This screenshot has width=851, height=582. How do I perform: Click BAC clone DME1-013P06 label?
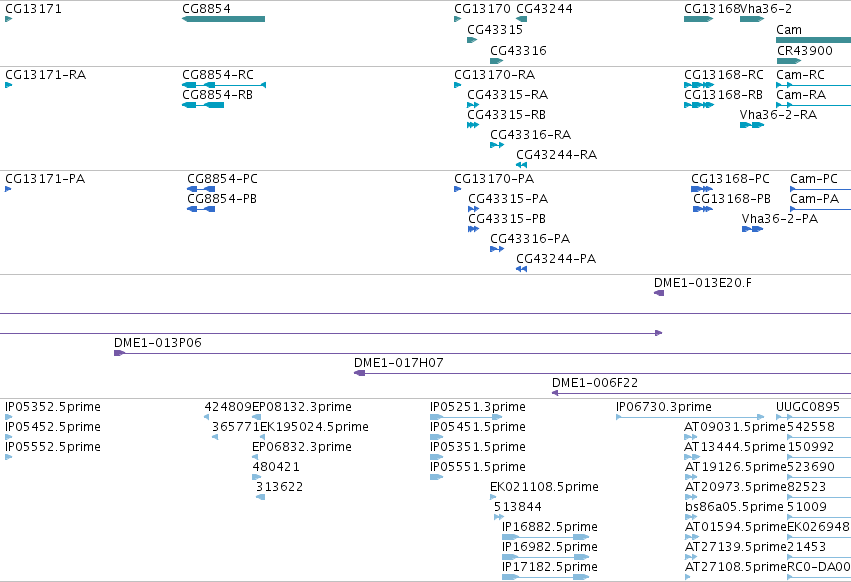tap(157, 343)
